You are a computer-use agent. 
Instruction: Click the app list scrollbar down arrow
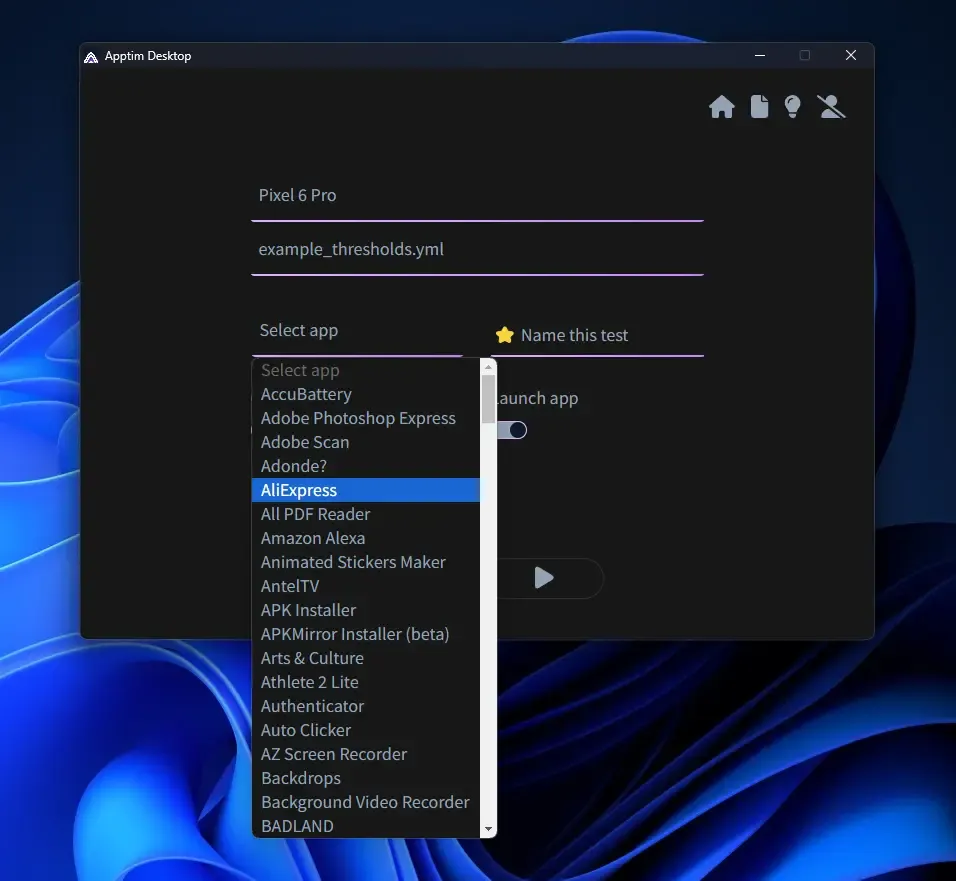tap(488, 829)
